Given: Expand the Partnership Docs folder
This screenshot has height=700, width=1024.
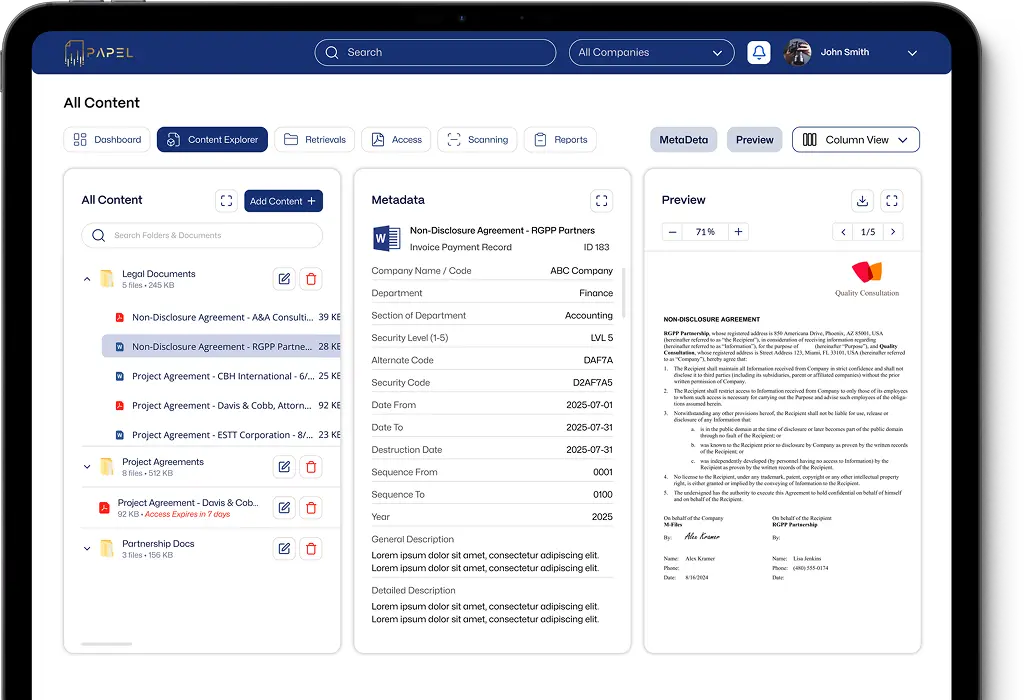Looking at the screenshot, I should coord(87,549).
